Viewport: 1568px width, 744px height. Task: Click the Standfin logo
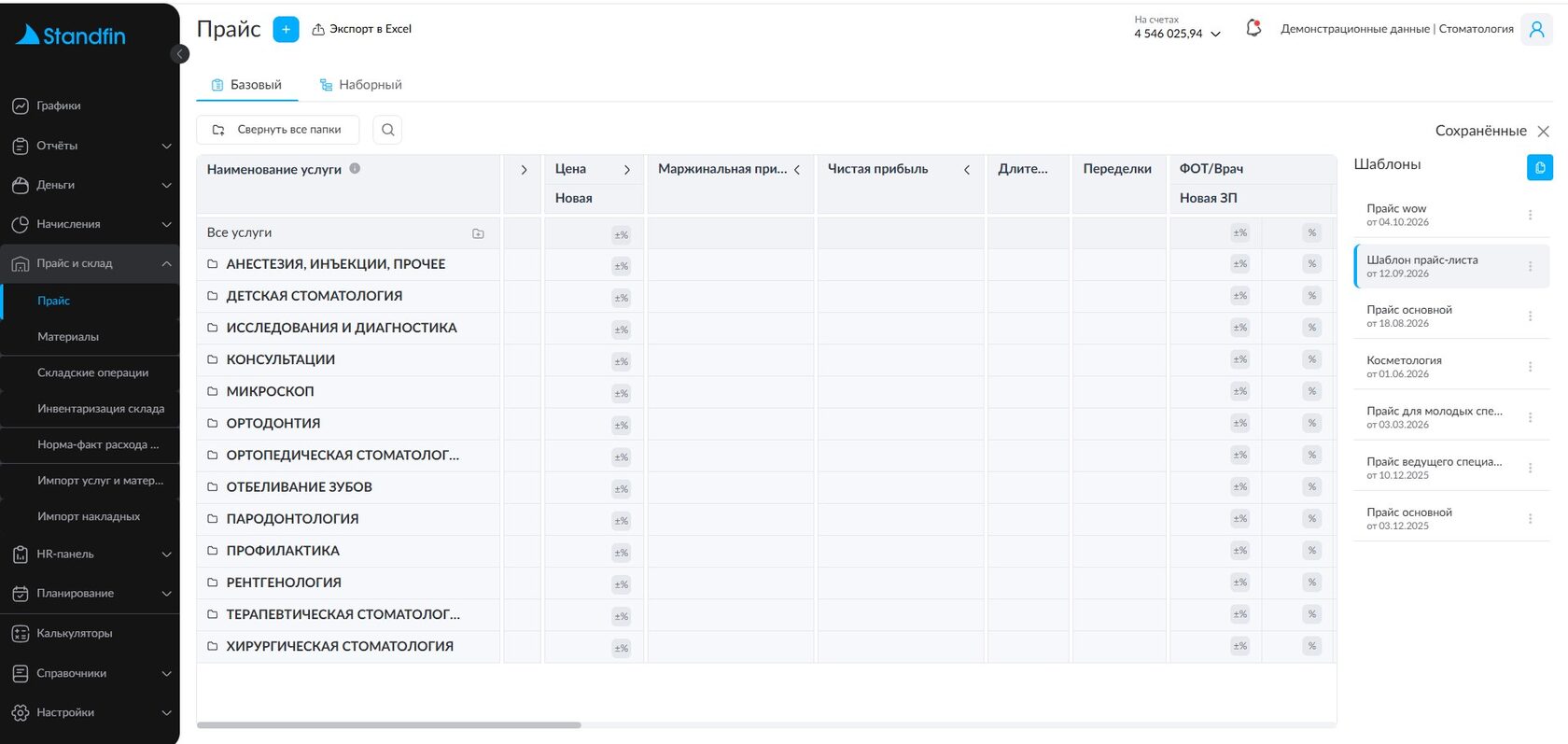71,35
